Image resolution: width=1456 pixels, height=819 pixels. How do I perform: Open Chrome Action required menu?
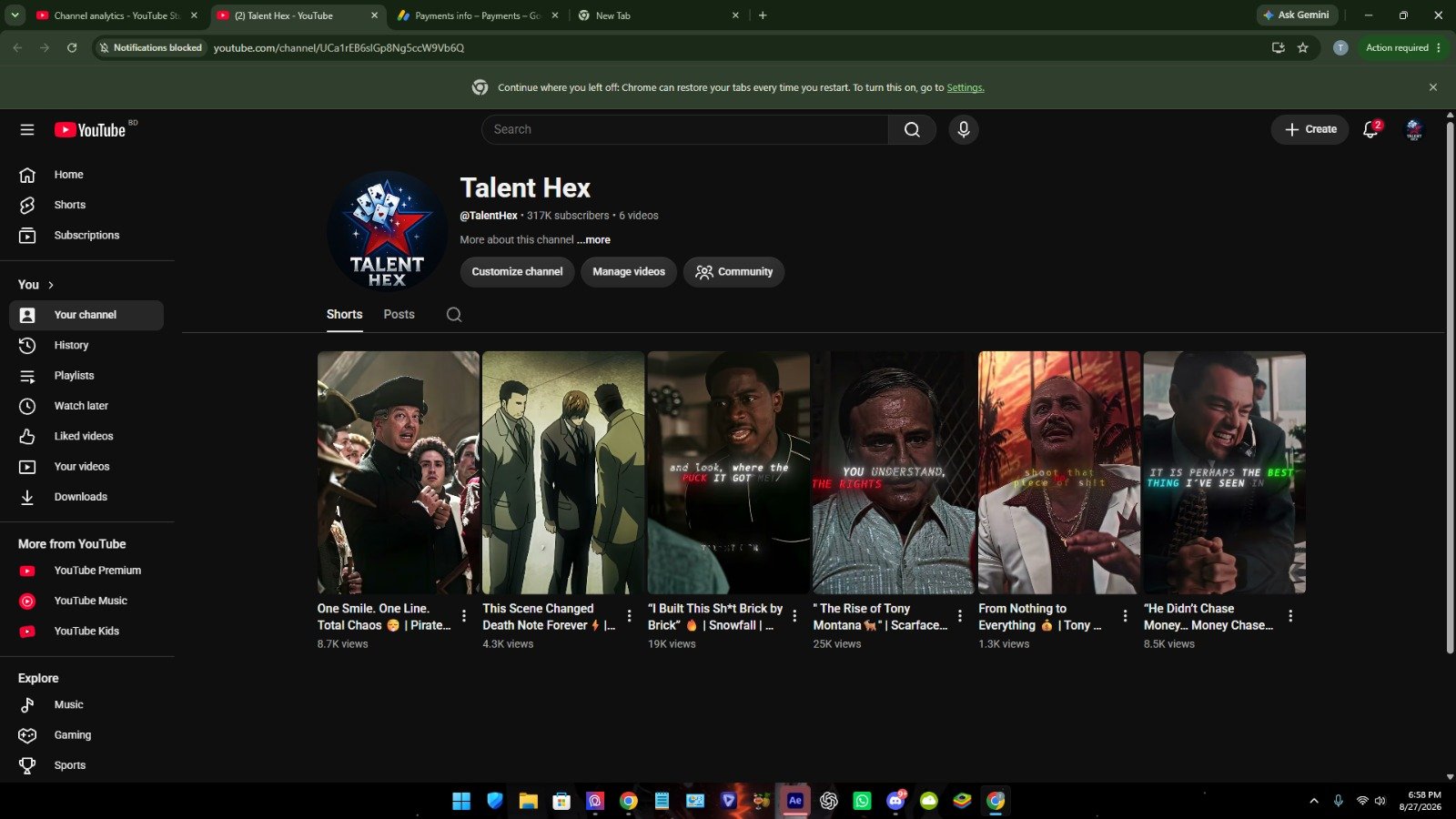(1403, 47)
